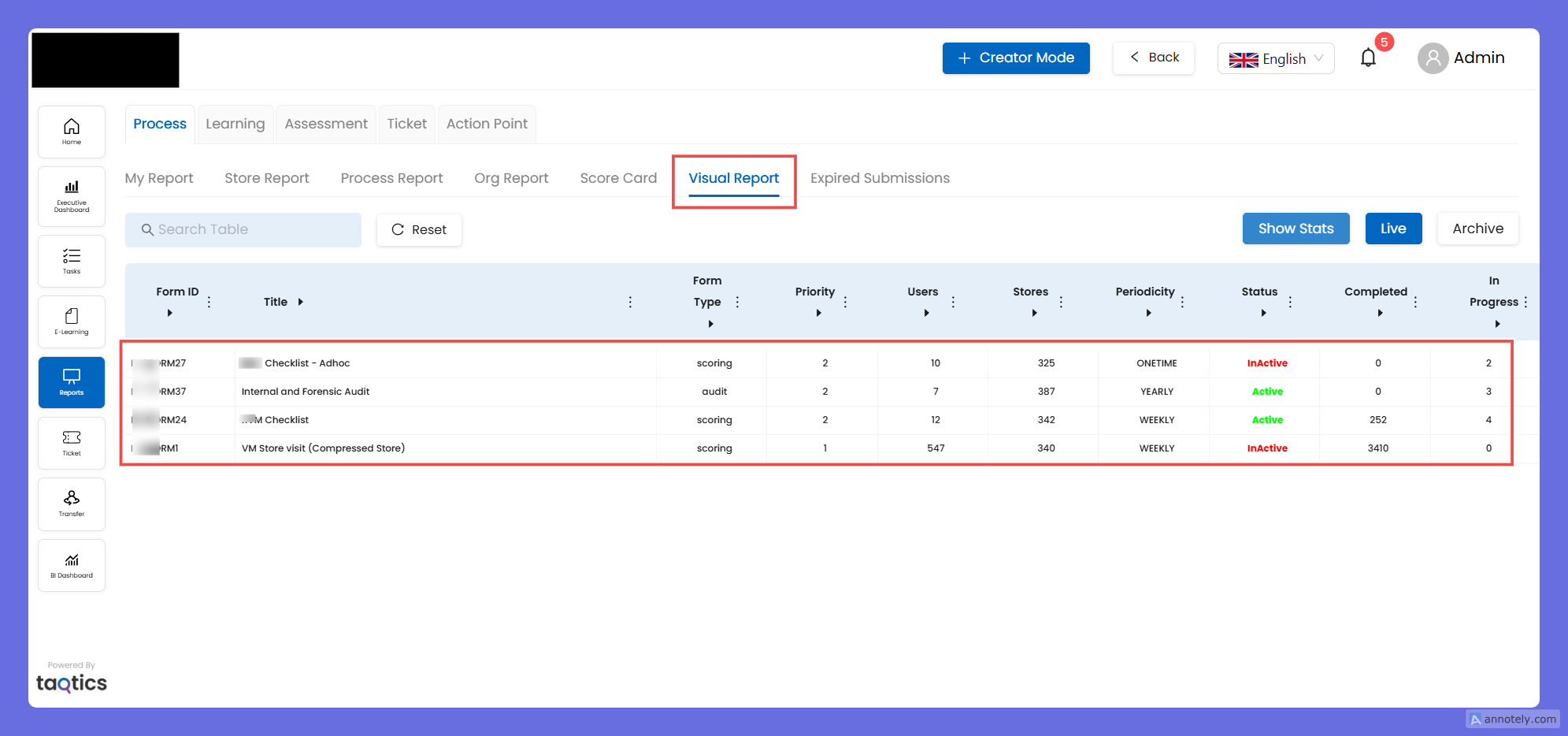Sort by the Title column arrow
This screenshot has height=736, width=1568.
click(301, 302)
